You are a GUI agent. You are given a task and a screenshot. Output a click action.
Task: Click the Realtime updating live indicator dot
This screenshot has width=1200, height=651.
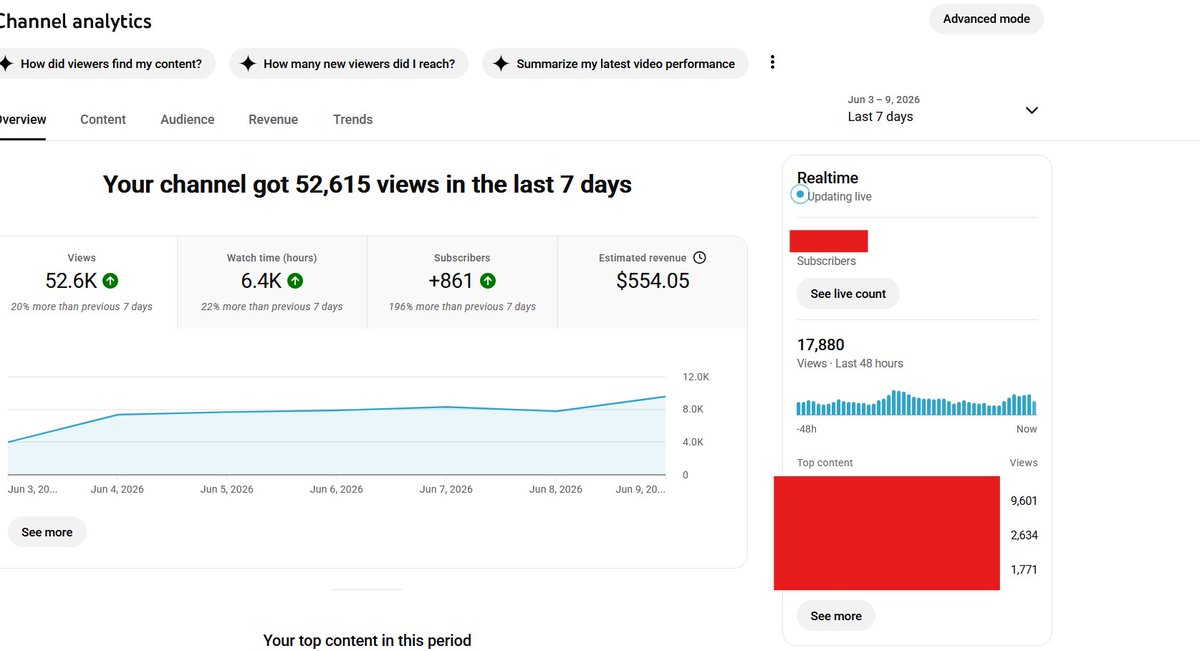(x=799, y=194)
